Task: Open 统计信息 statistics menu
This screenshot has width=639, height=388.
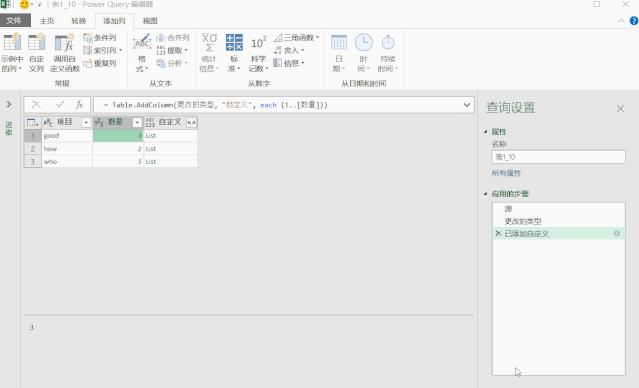Action: coord(209,53)
